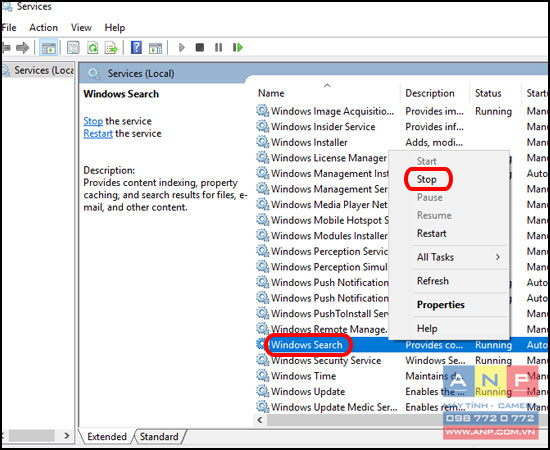Expand All Tasks submenu arrow
This screenshot has width=550, height=450.
pos(498,257)
